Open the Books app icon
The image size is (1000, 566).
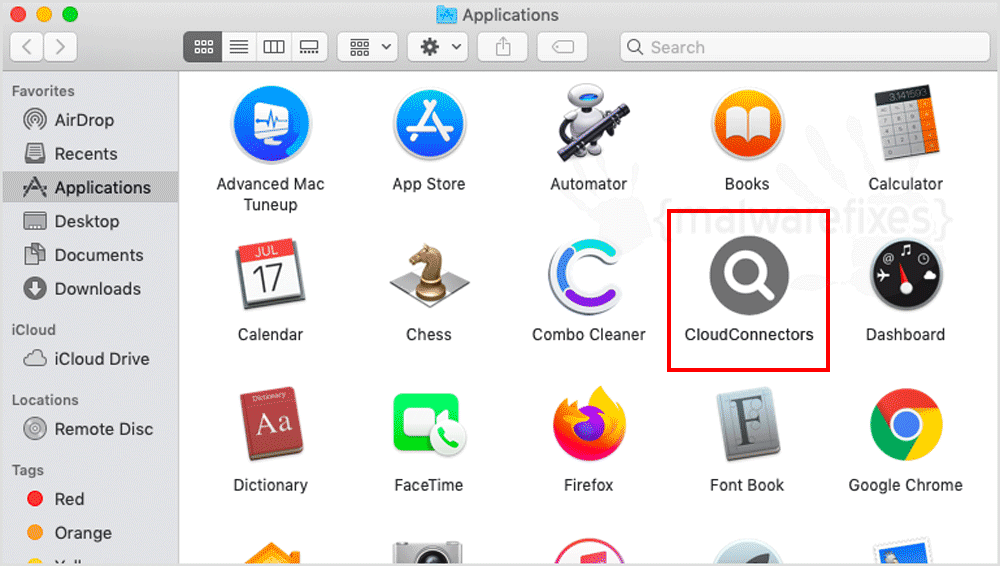(747, 124)
